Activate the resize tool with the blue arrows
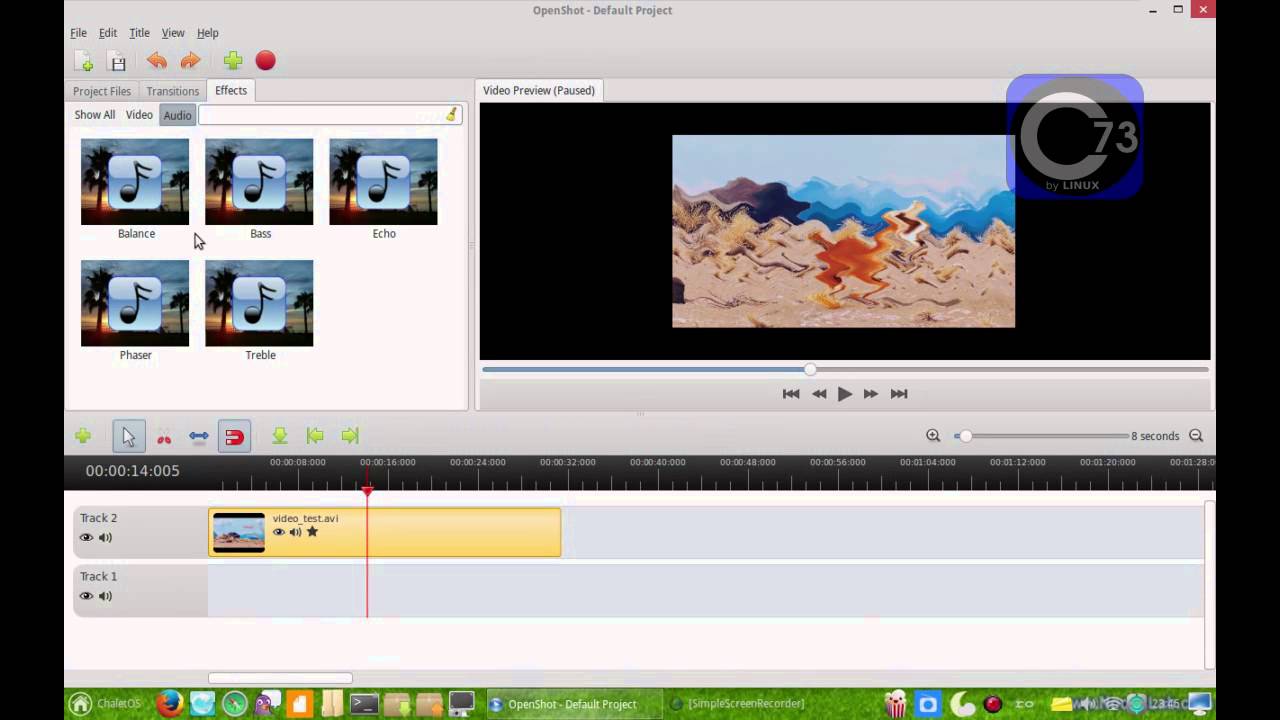The image size is (1280, 720). pyautogui.click(x=198, y=436)
